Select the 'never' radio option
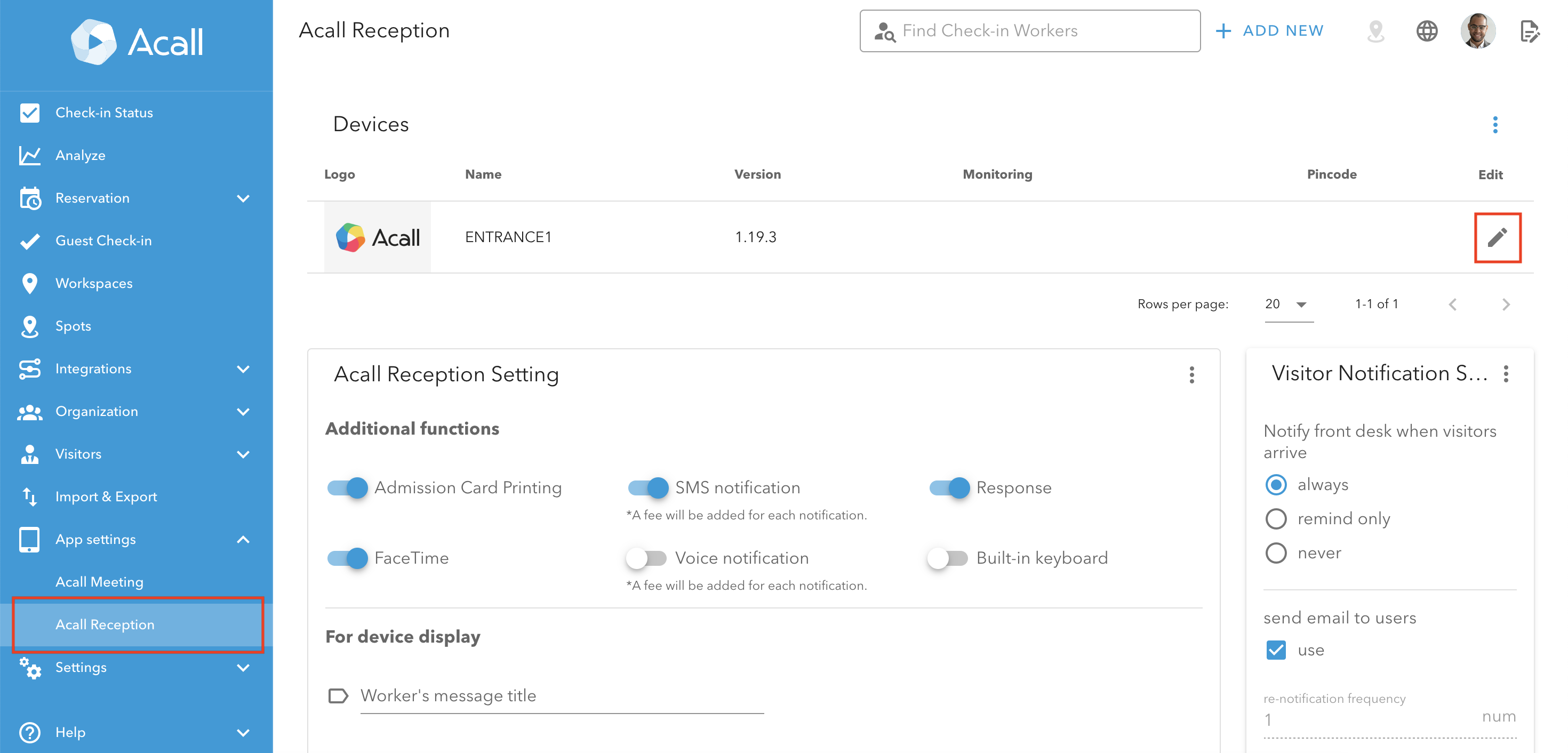 tap(1276, 554)
